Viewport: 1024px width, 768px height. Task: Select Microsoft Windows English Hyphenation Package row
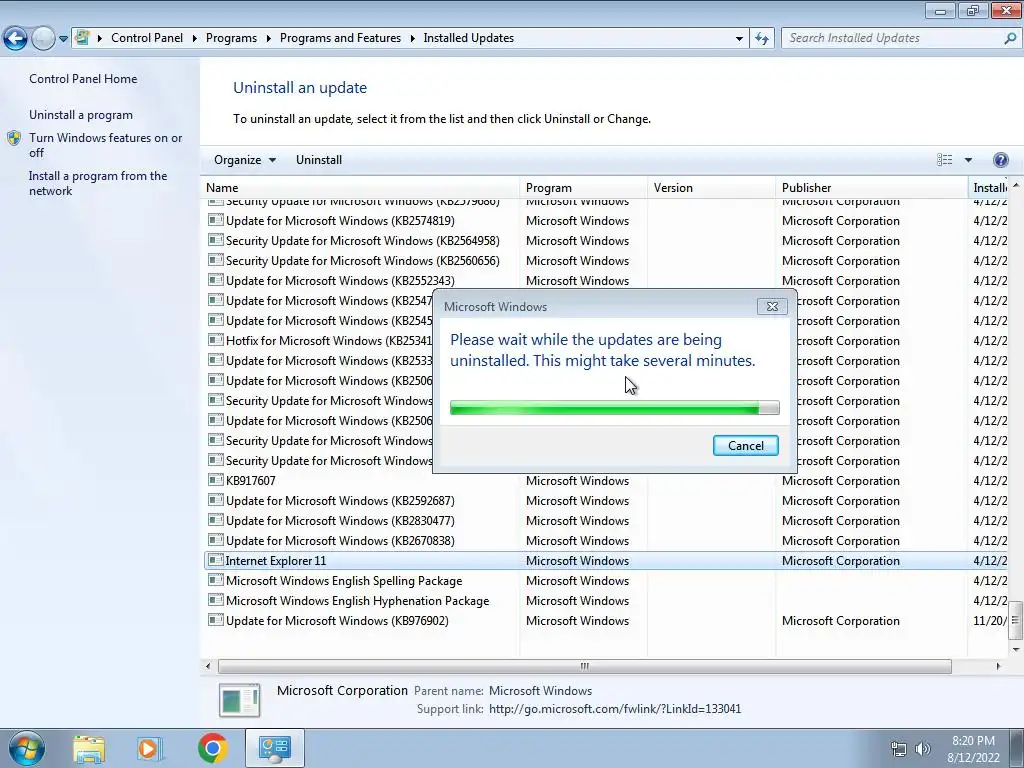coord(606,601)
